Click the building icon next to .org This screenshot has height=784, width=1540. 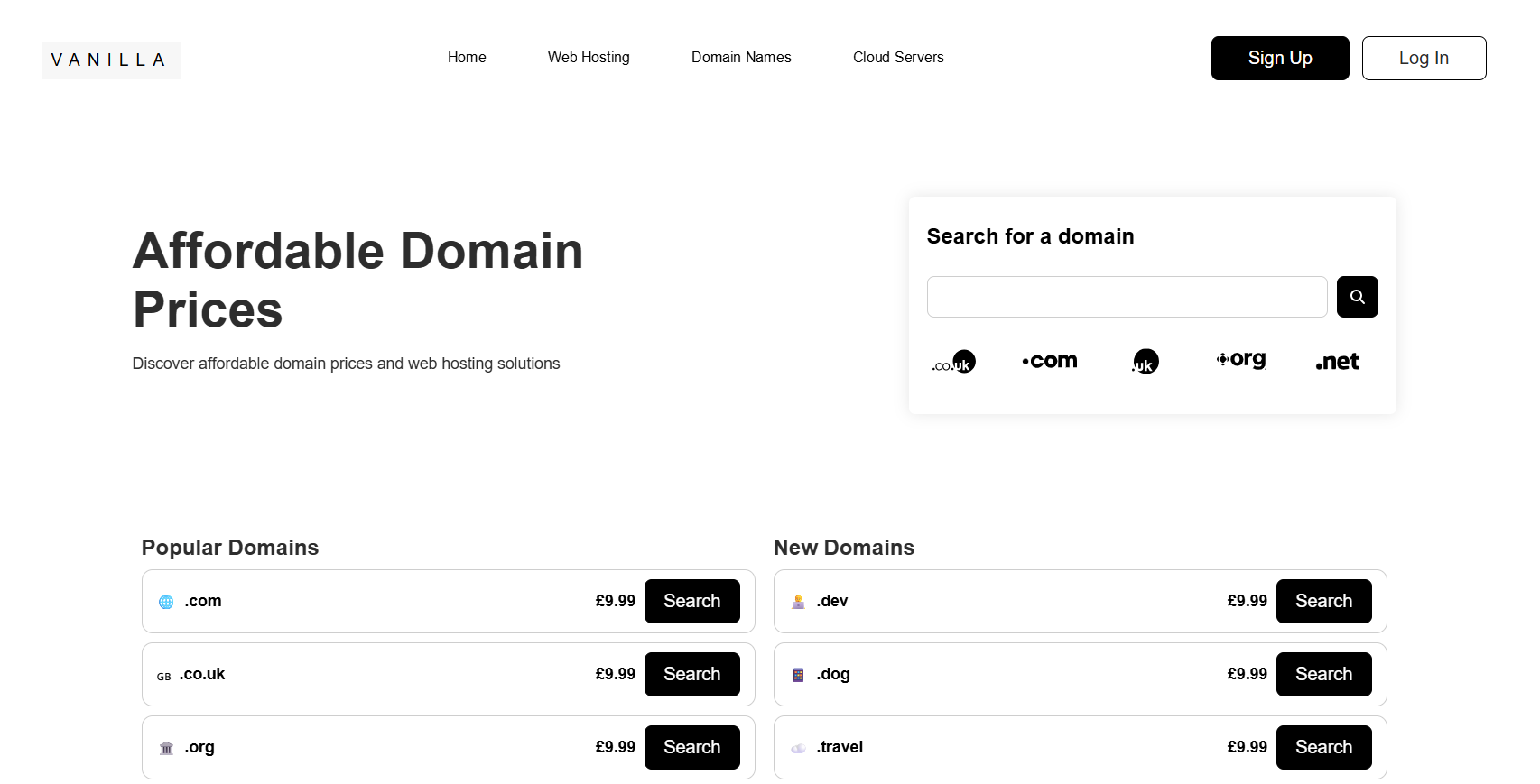(166, 748)
